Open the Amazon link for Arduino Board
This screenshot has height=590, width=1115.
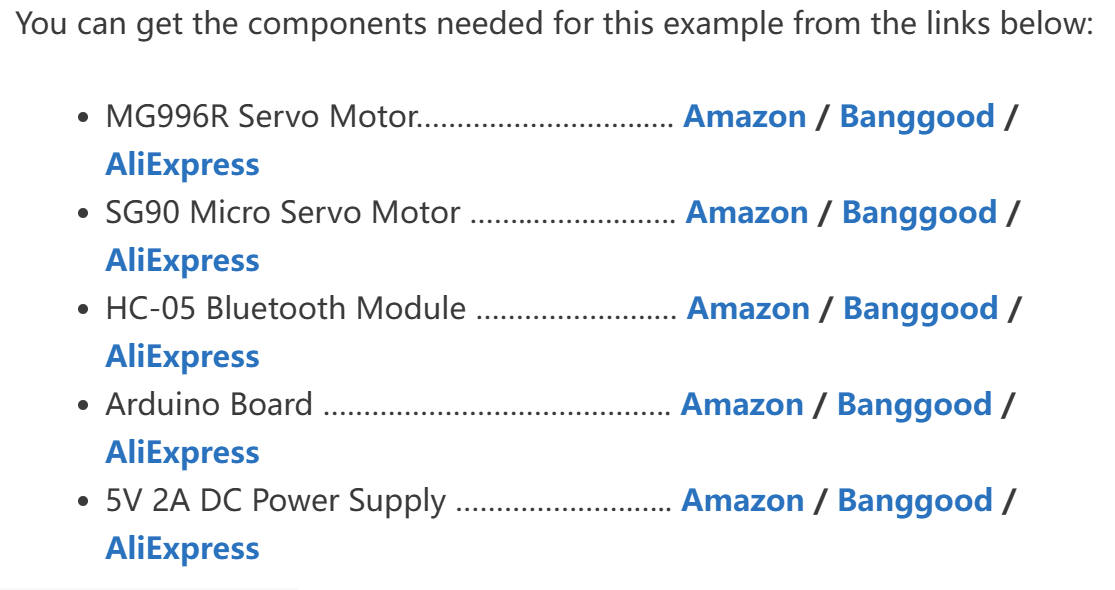[742, 404]
